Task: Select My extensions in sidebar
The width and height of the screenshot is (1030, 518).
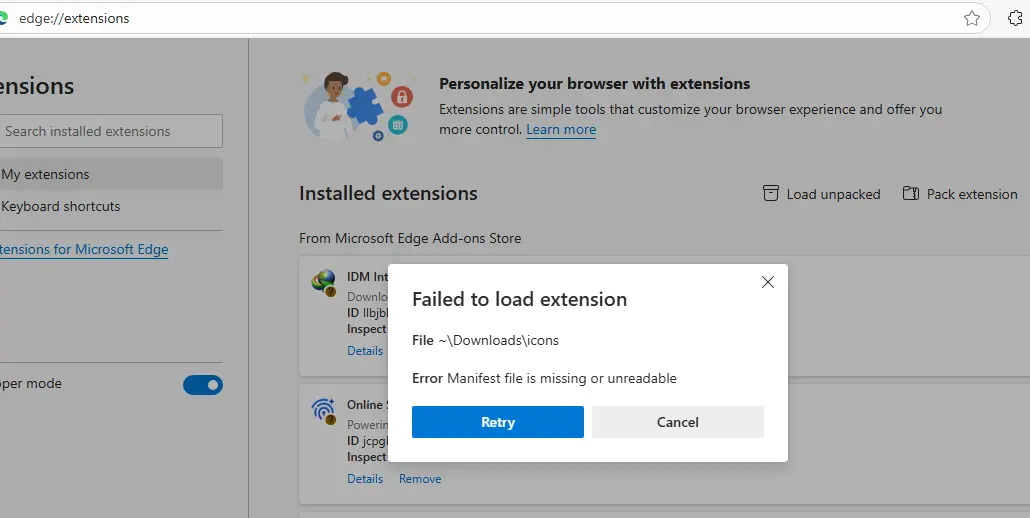Action: (x=110, y=174)
